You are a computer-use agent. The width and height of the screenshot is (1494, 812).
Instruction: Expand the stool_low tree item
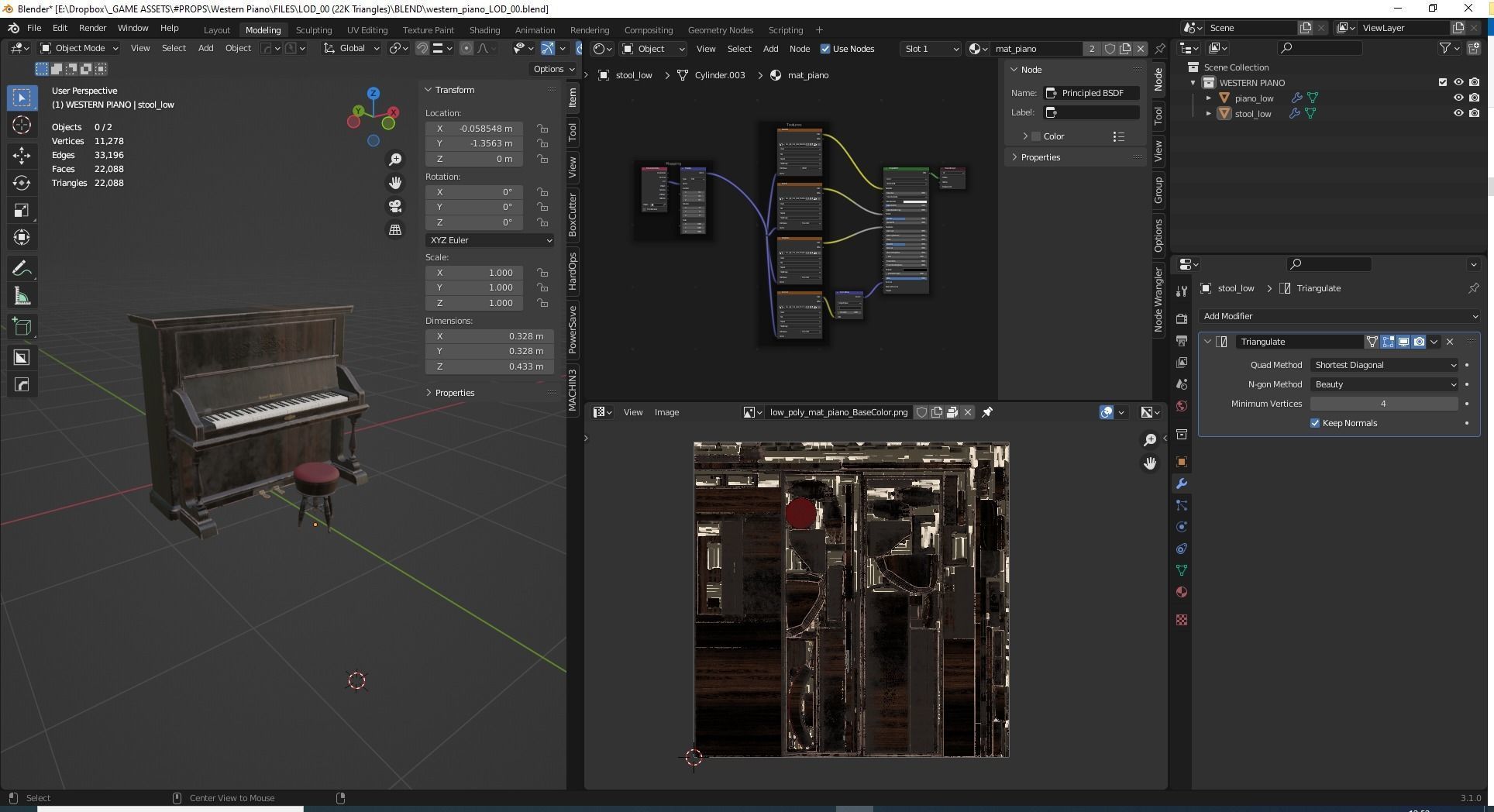pos(1209,114)
